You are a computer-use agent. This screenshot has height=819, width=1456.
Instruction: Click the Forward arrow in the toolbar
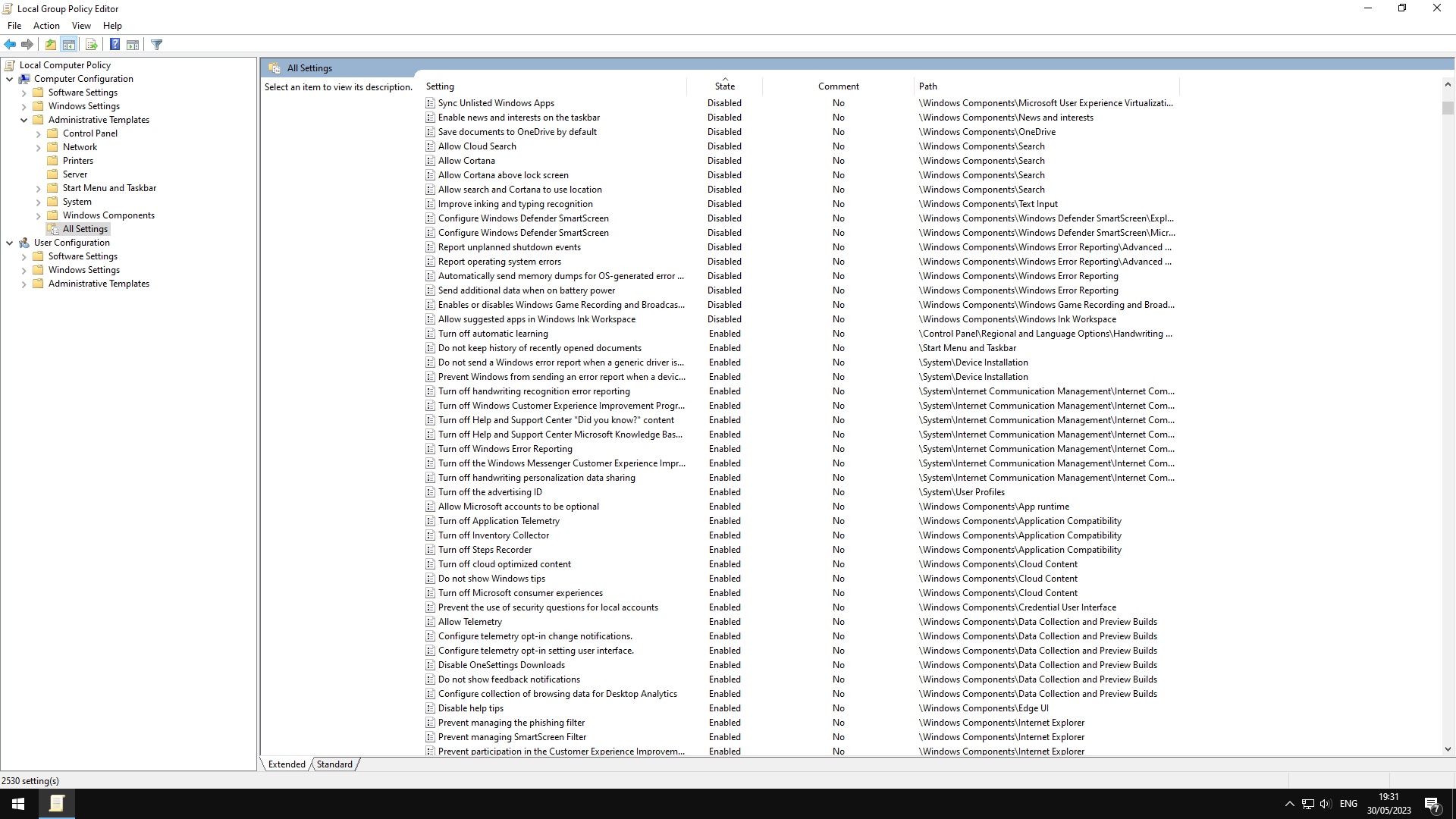point(27,45)
